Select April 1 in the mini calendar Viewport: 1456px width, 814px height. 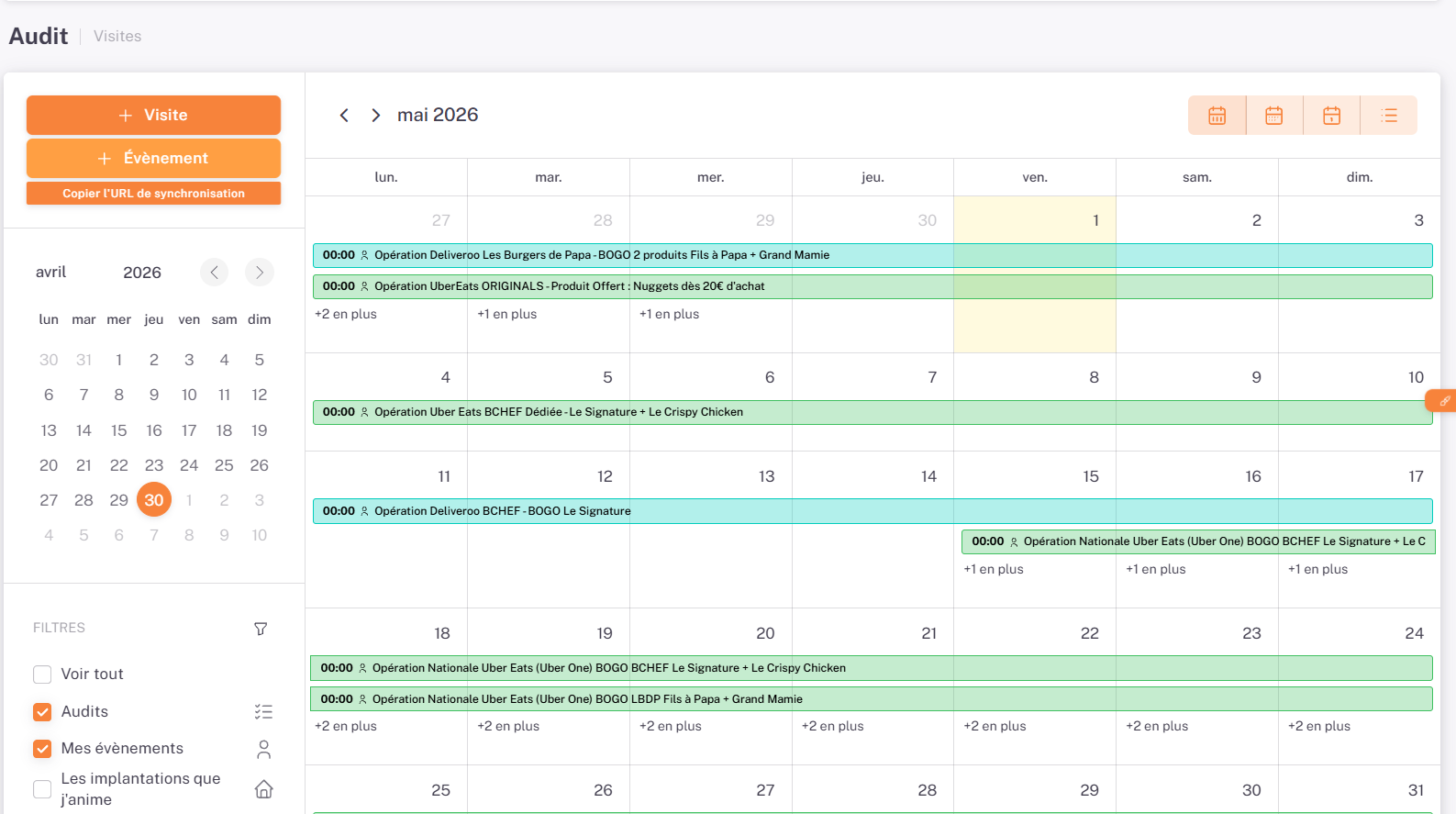tap(119, 360)
